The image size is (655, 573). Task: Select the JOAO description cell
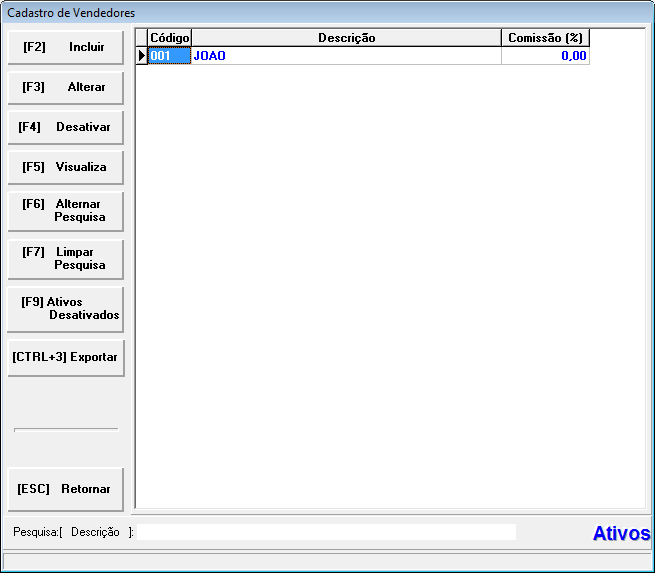(x=346, y=56)
